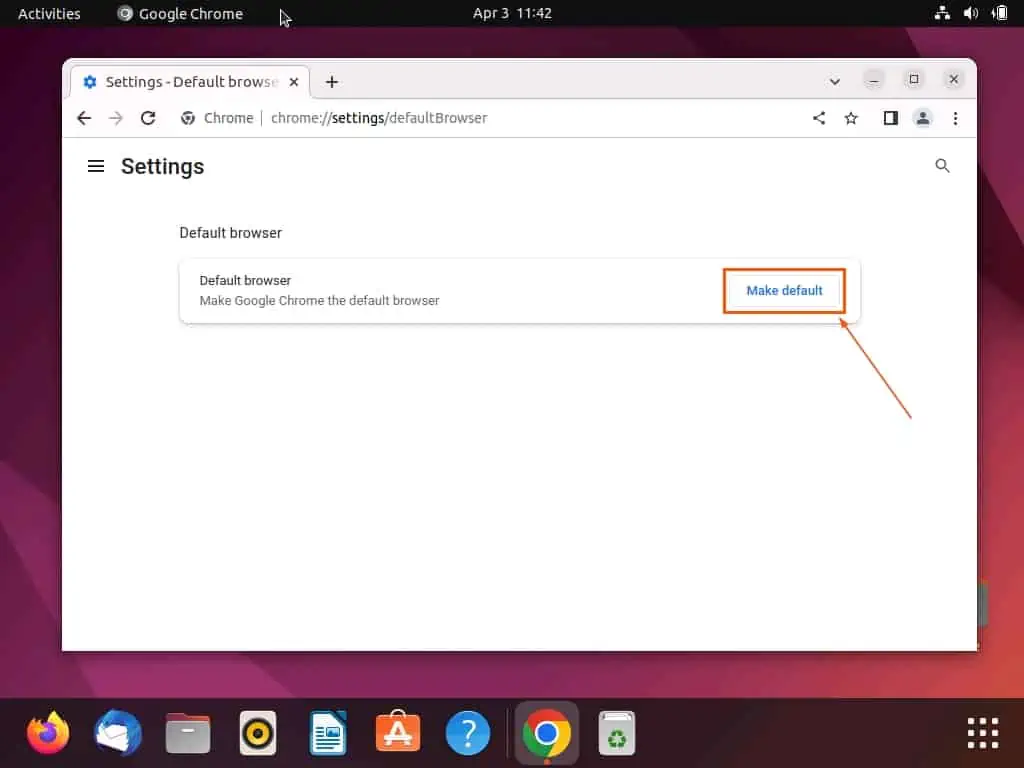Reload the current page
The height and width of the screenshot is (768, 1024).
148,118
